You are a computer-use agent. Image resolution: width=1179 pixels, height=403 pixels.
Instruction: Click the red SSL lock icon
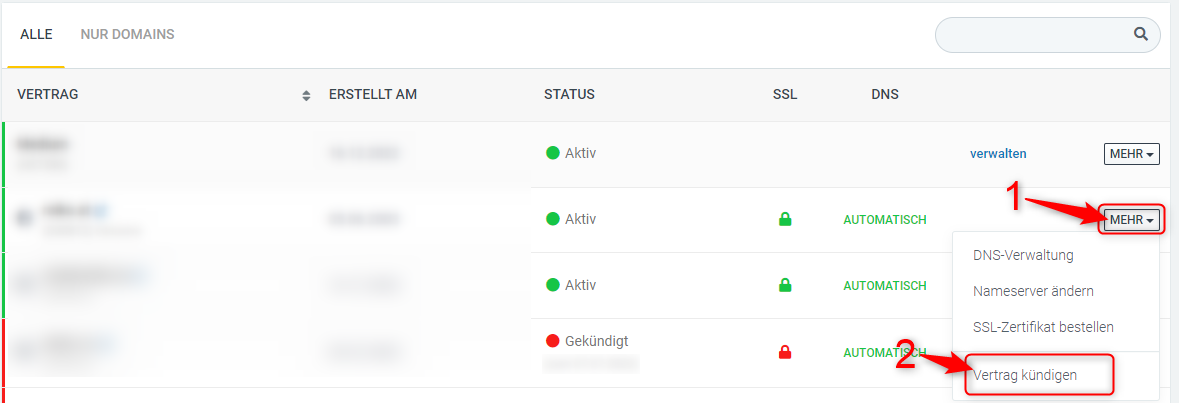pyautogui.click(x=785, y=351)
